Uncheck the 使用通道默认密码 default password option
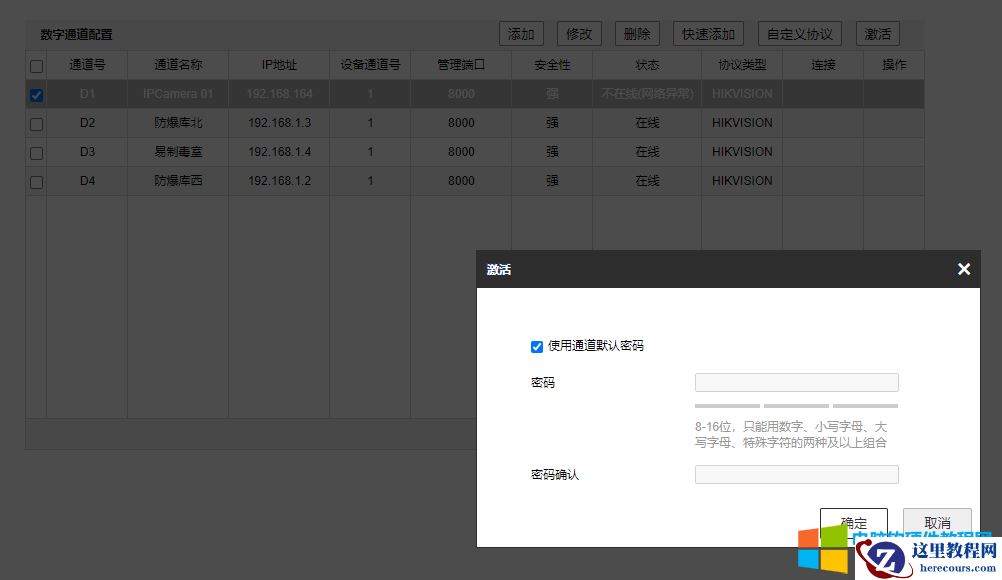 click(537, 347)
